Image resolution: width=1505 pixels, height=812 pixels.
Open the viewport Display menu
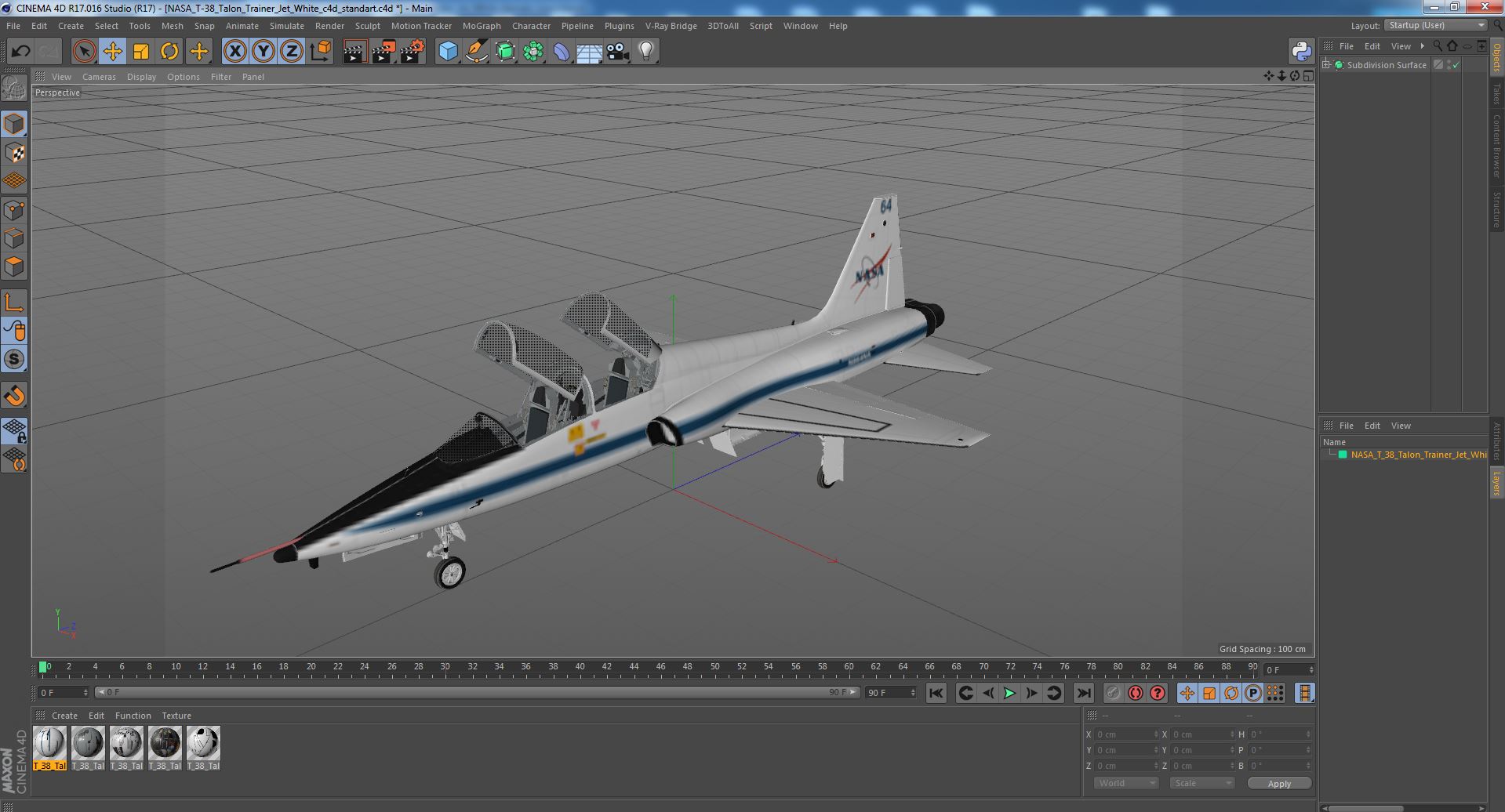[x=141, y=77]
